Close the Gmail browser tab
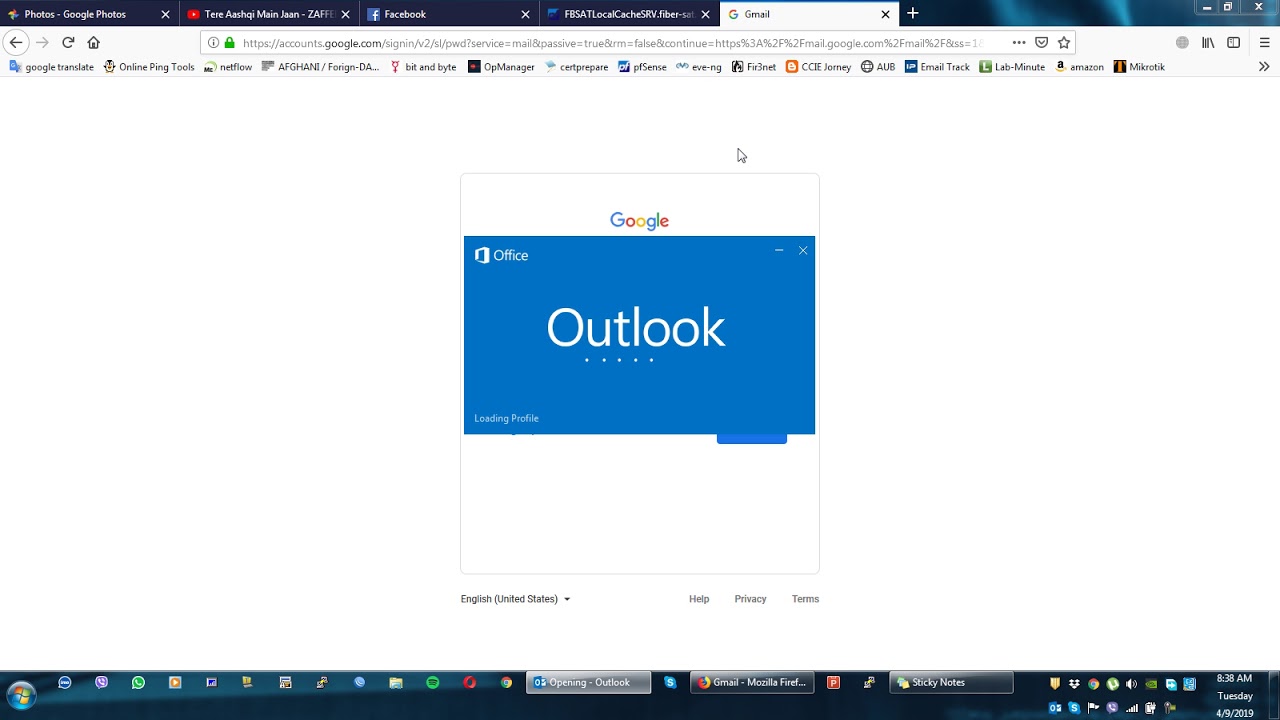 885,14
